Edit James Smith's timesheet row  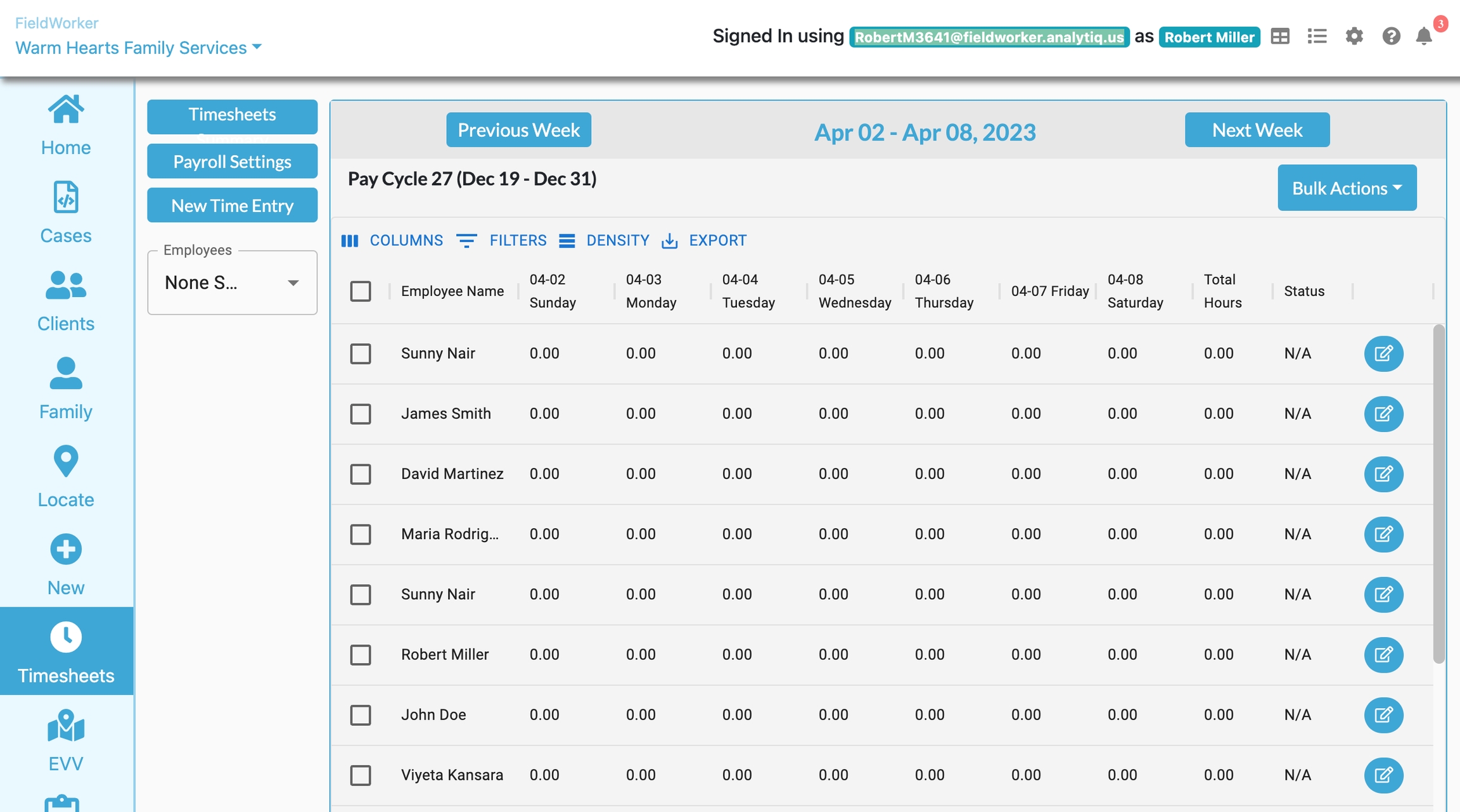1383,414
